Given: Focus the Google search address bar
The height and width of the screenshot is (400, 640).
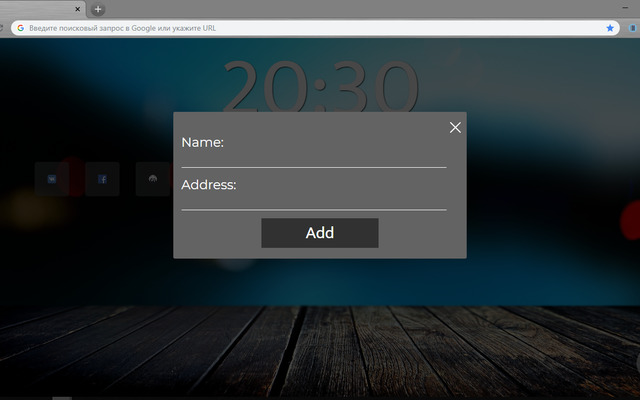Looking at the screenshot, I should click(x=315, y=28).
